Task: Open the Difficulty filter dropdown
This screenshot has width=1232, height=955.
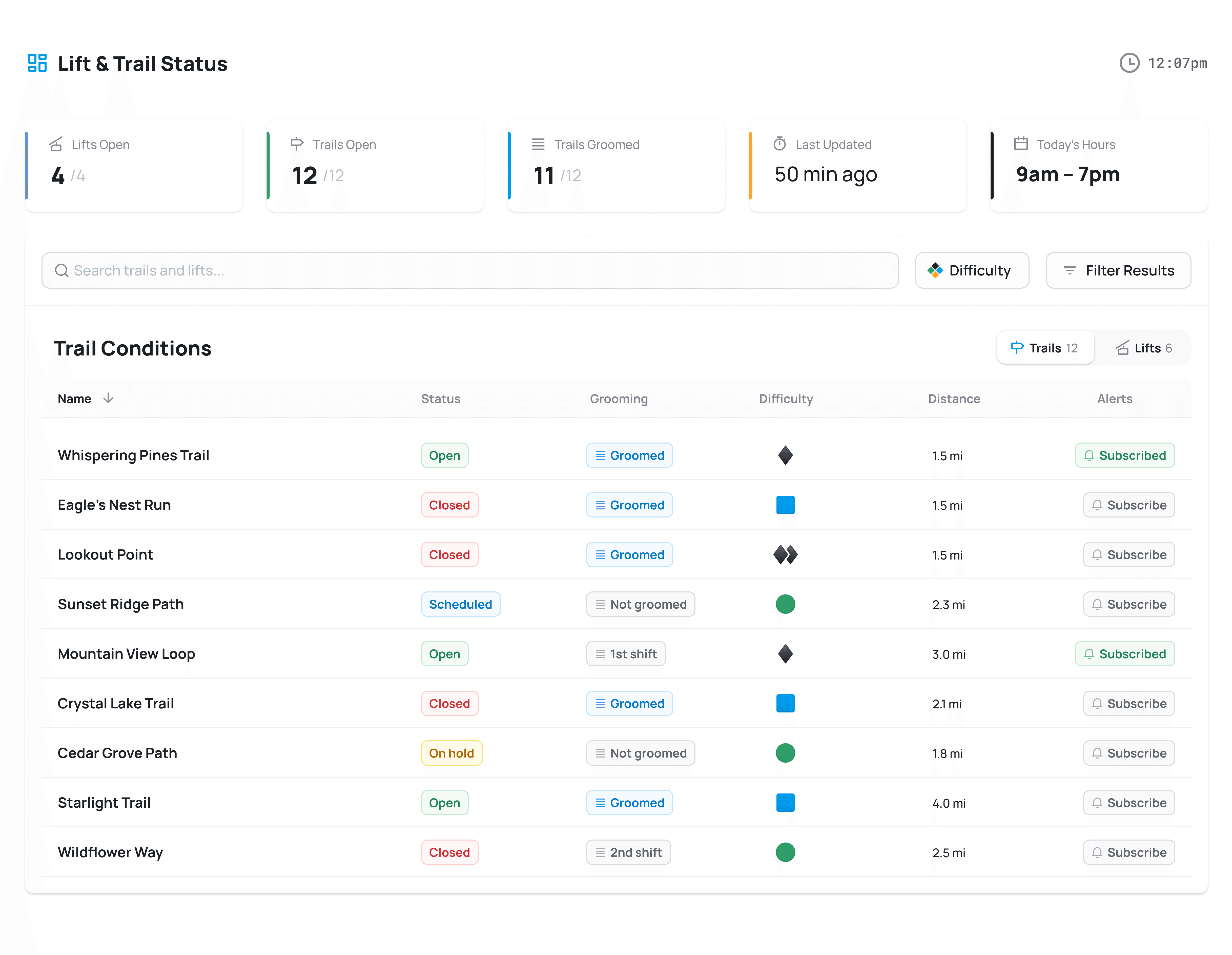Action: coord(971,271)
